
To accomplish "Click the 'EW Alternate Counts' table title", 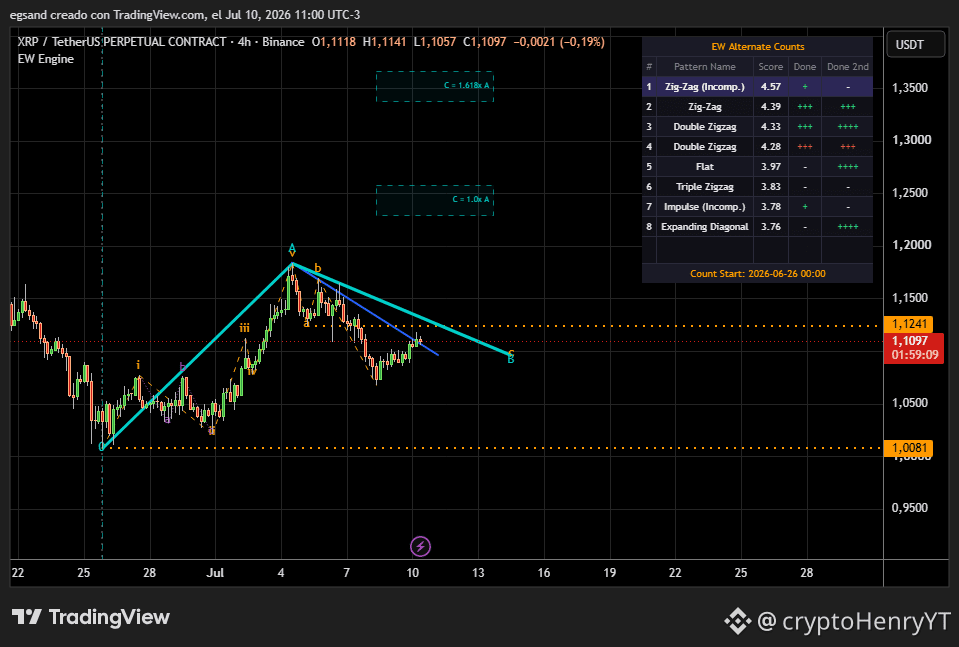I will [x=758, y=46].
